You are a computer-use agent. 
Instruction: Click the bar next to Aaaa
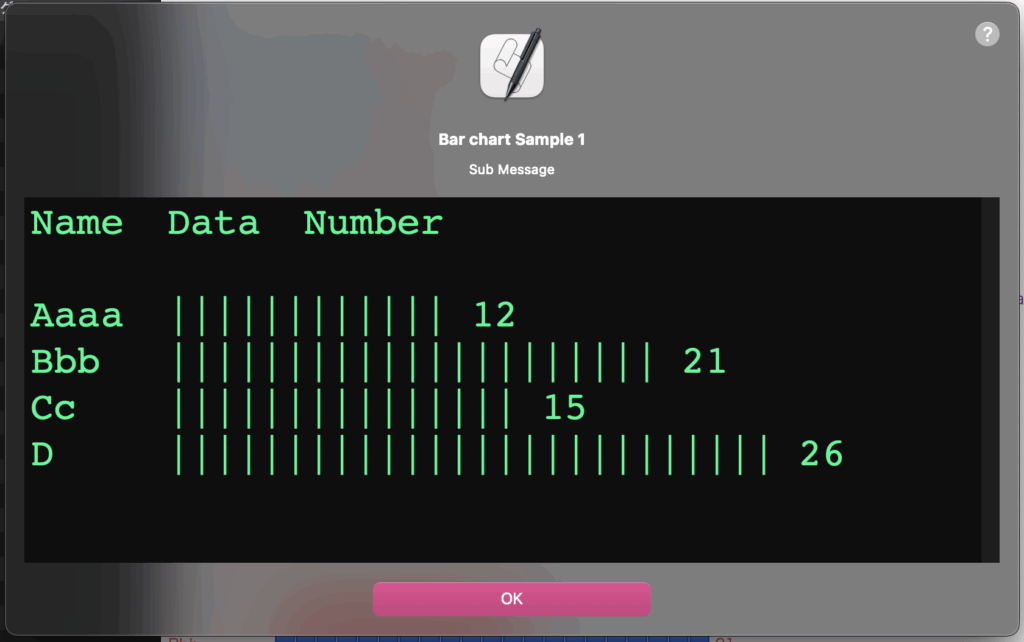click(308, 316)
